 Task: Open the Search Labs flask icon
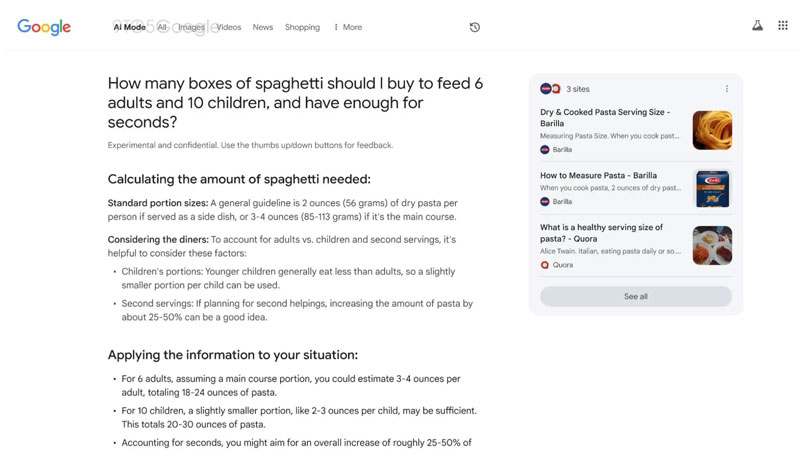(757, 26)
